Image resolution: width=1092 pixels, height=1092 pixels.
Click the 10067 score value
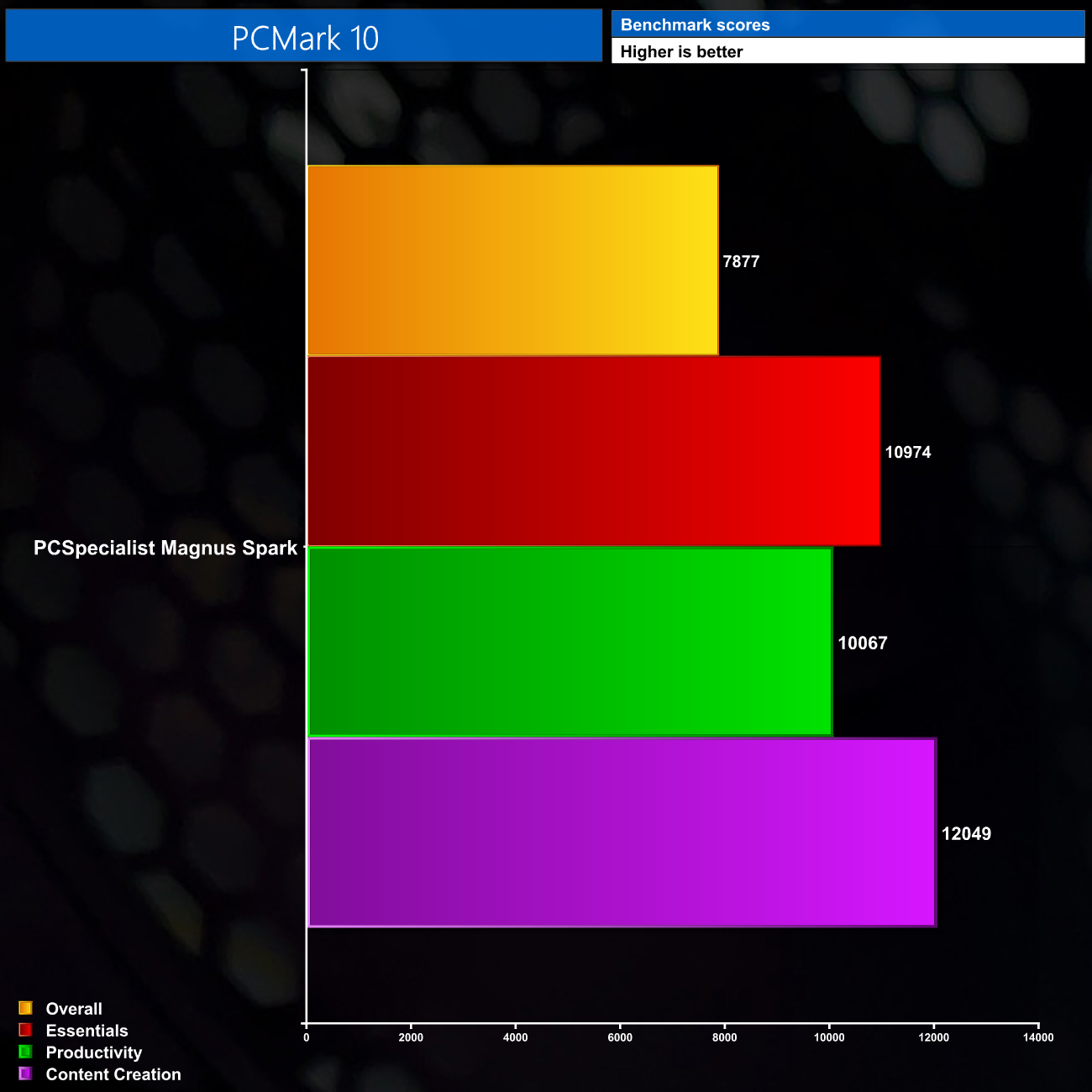pyautogui.click(x=863, y=643)
